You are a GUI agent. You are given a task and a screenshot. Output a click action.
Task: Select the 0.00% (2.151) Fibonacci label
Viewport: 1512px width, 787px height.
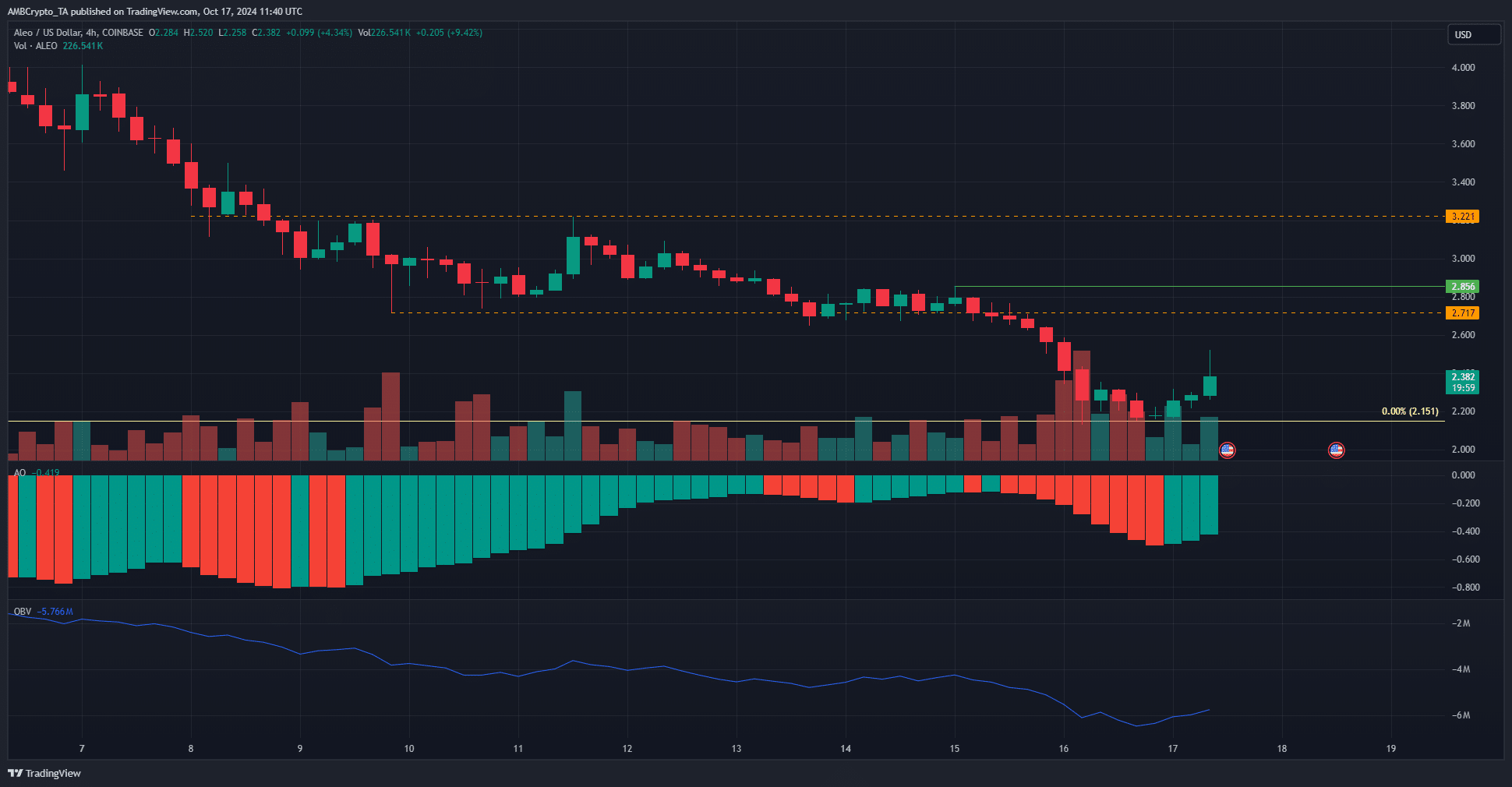1410,411
